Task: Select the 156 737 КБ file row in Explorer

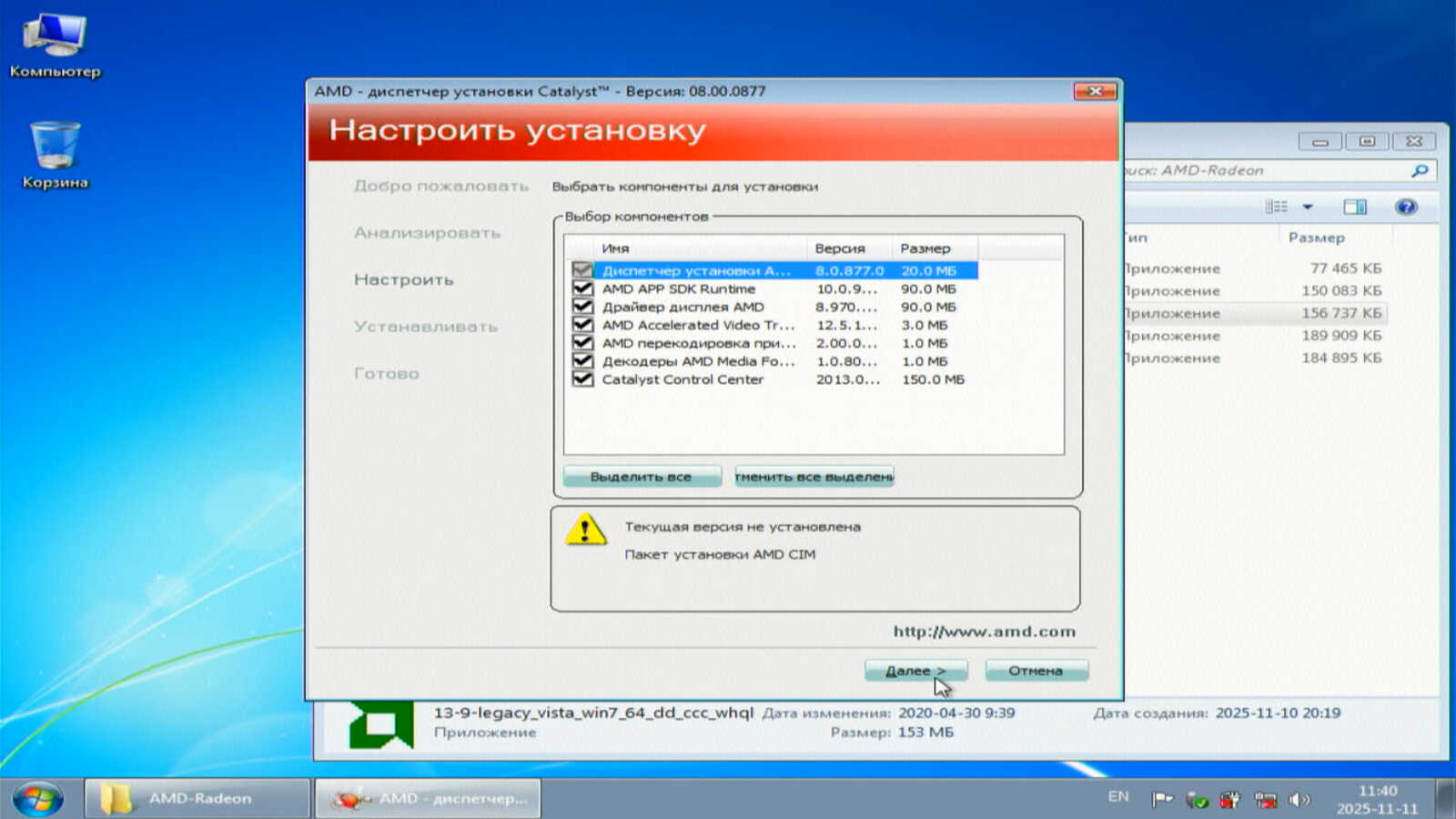Action: pos(1255,313)
